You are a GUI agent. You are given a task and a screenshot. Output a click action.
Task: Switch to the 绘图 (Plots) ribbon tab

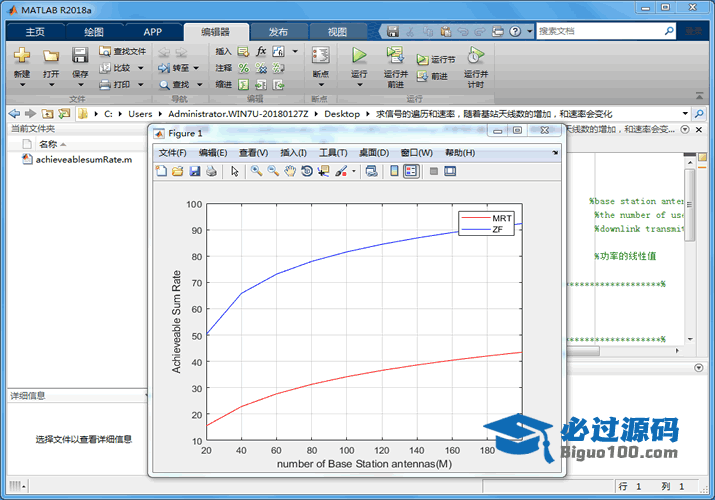coord(93,32)
